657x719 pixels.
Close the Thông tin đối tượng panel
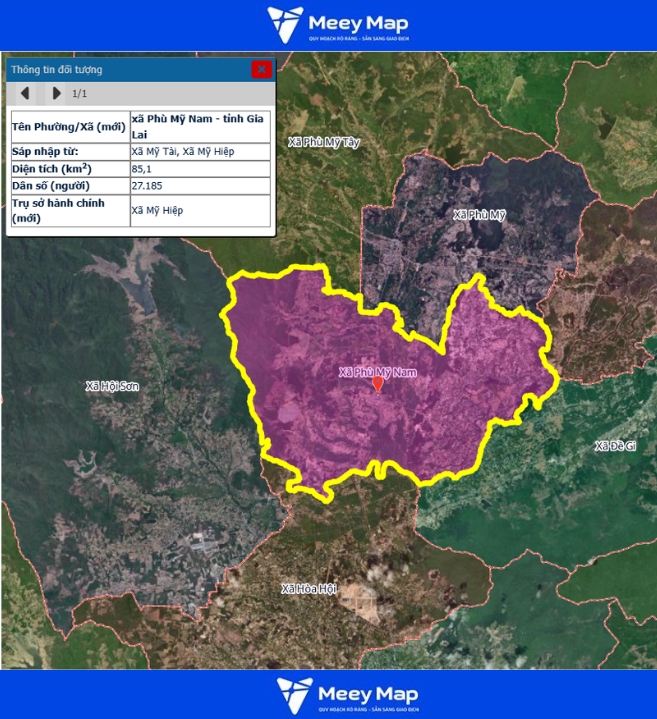click(261, 69)
